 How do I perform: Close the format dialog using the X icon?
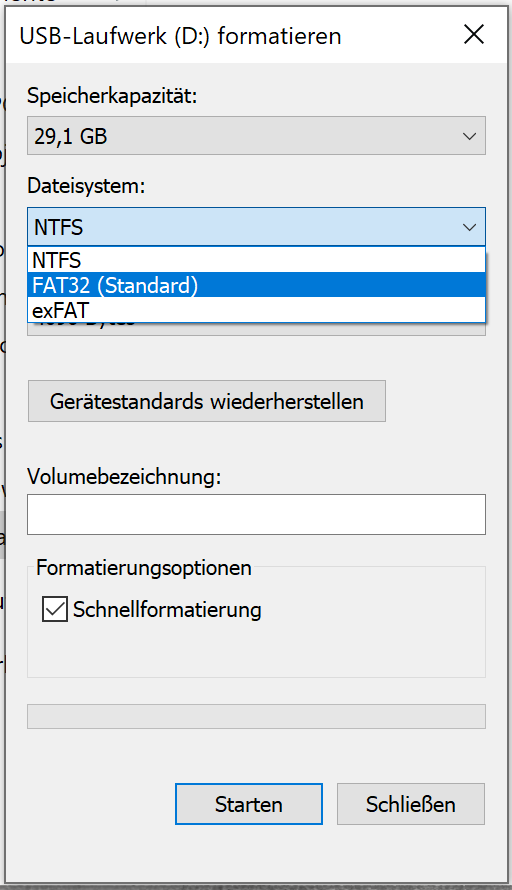click(473, 35)
